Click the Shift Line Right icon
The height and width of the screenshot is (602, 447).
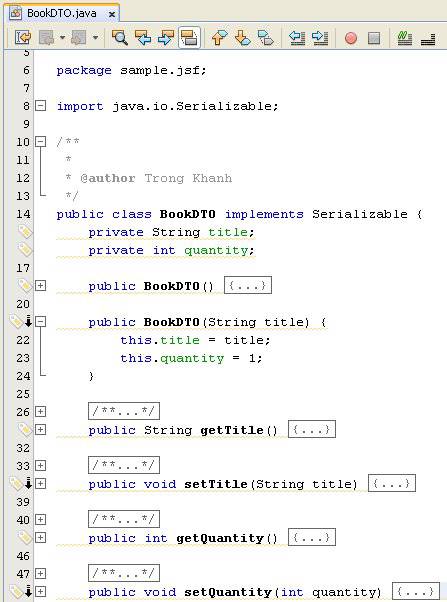click(x=320, y=38)
